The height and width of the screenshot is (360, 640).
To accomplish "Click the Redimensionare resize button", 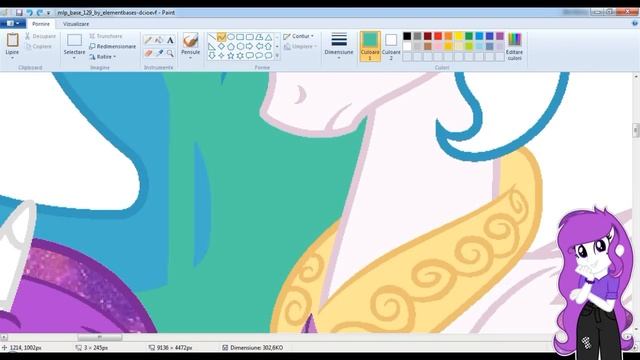I will tap(112, 47).
